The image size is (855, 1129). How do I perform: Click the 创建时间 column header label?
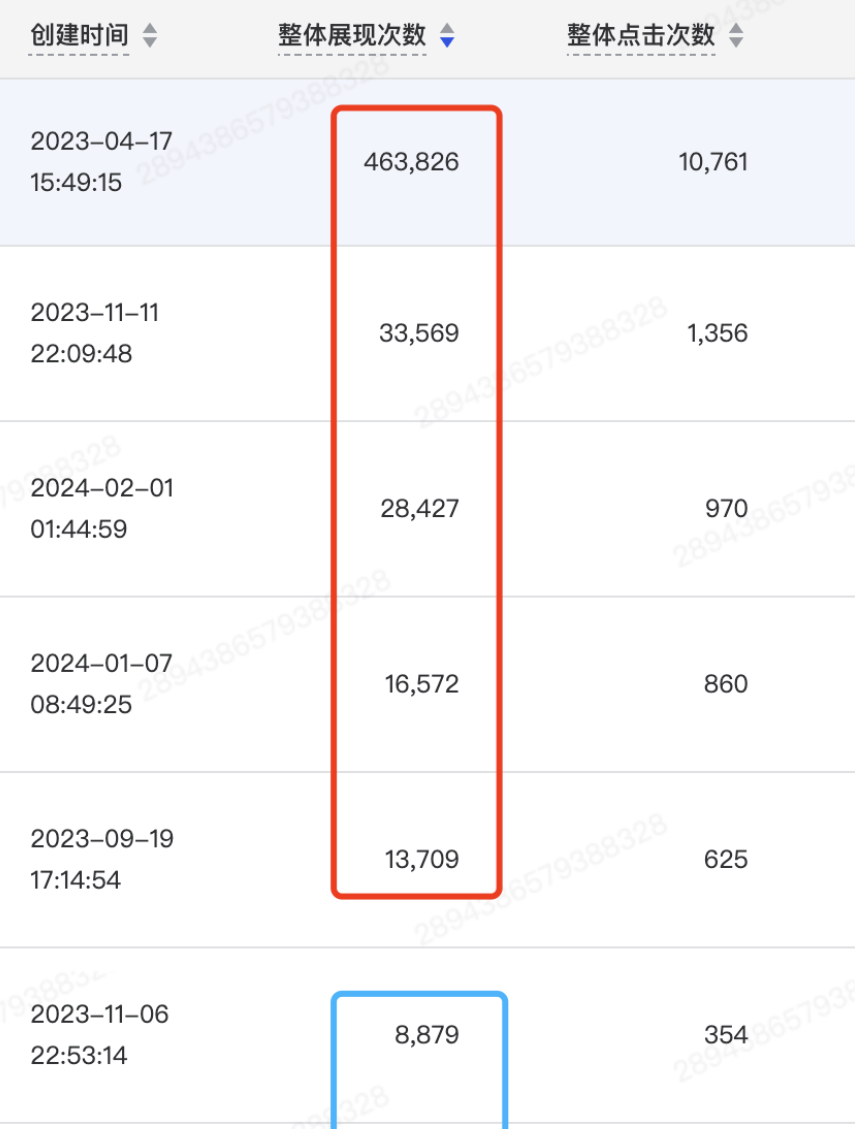(79, 36)
